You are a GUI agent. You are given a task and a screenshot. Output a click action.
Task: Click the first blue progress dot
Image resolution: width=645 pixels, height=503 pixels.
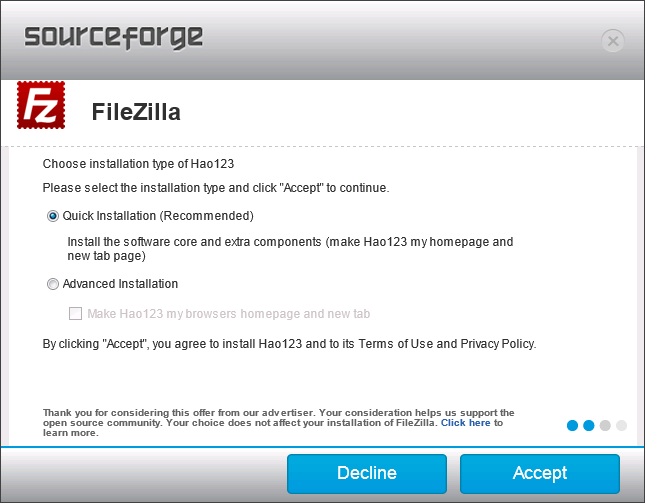572,425
